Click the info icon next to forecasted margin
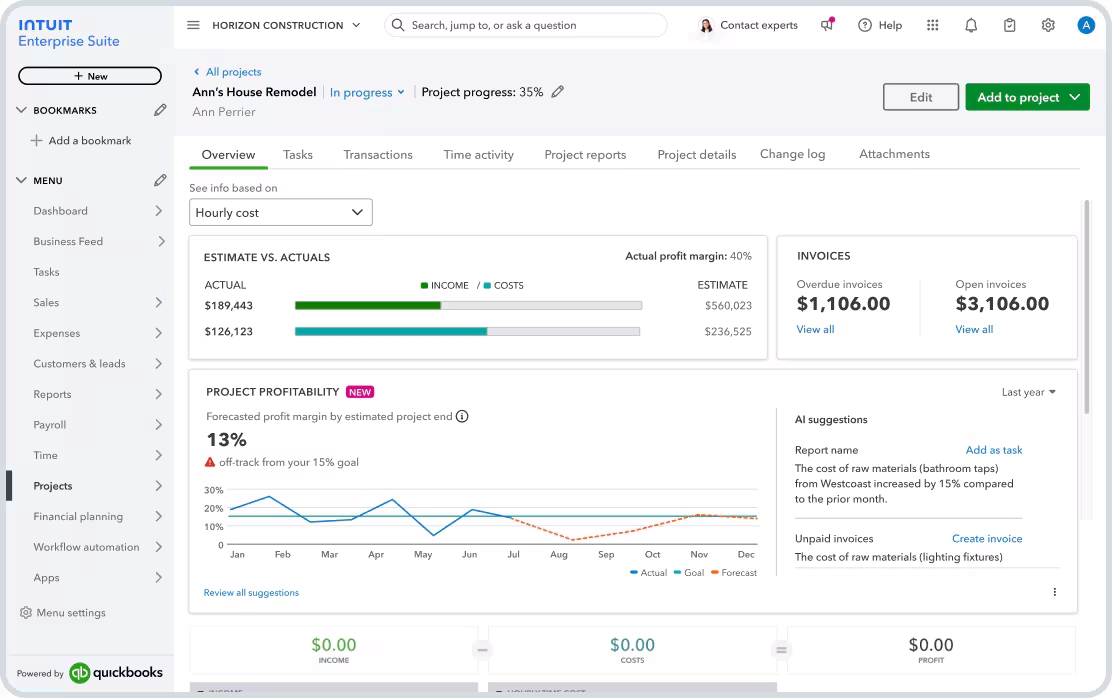1112x698 pixels. click(x=462, y=416)
